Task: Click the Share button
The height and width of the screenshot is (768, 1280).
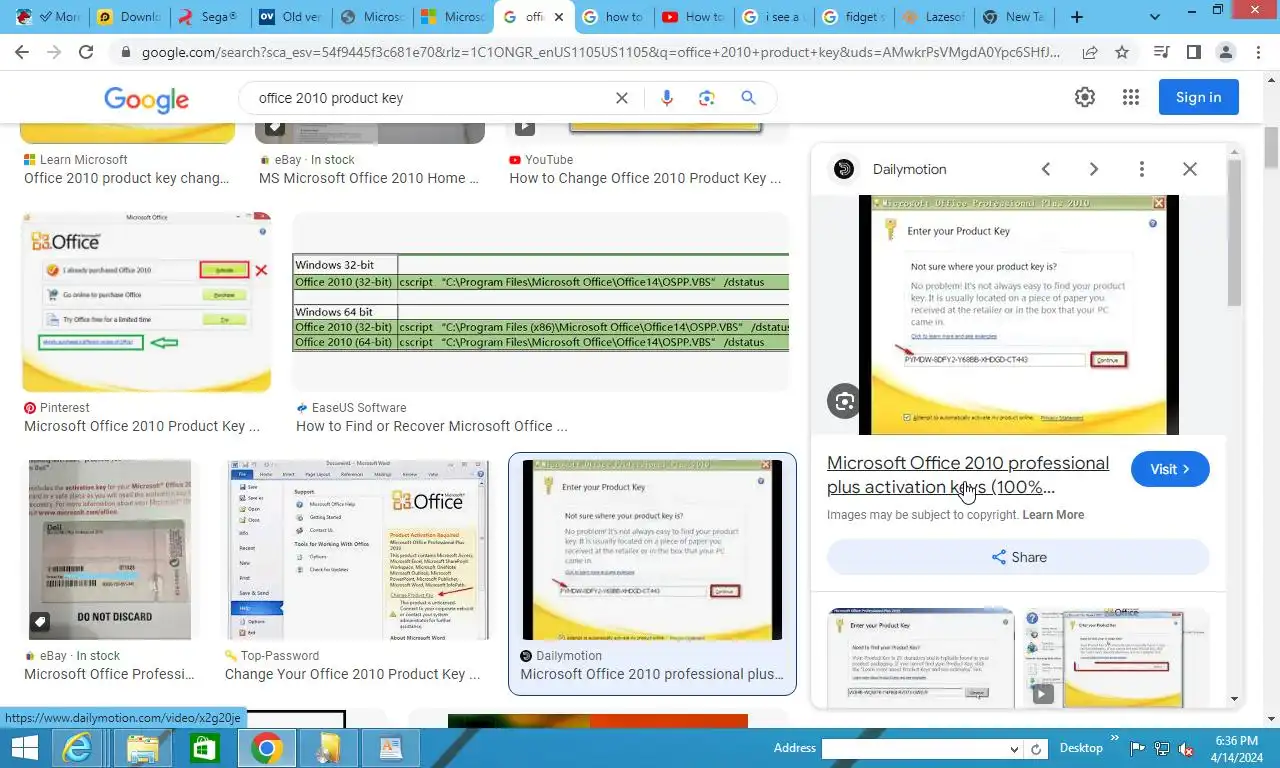Action: [x=1018, y=557]
